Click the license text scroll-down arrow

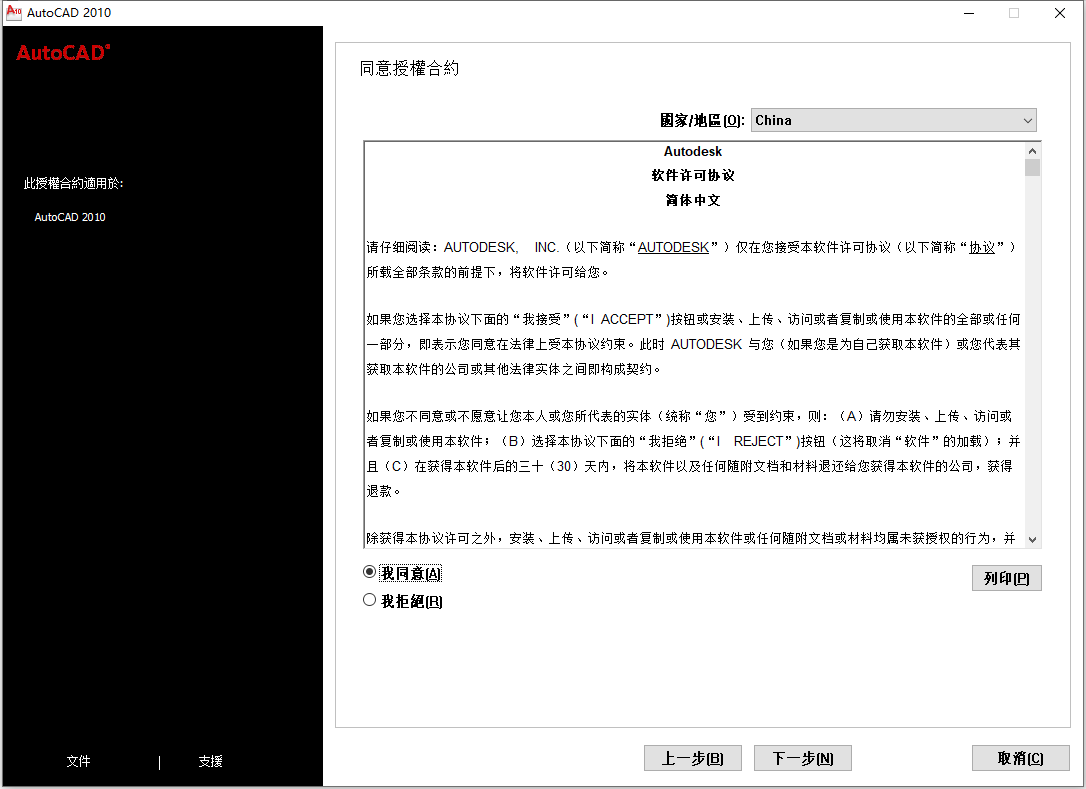[x=1032, y=540]
